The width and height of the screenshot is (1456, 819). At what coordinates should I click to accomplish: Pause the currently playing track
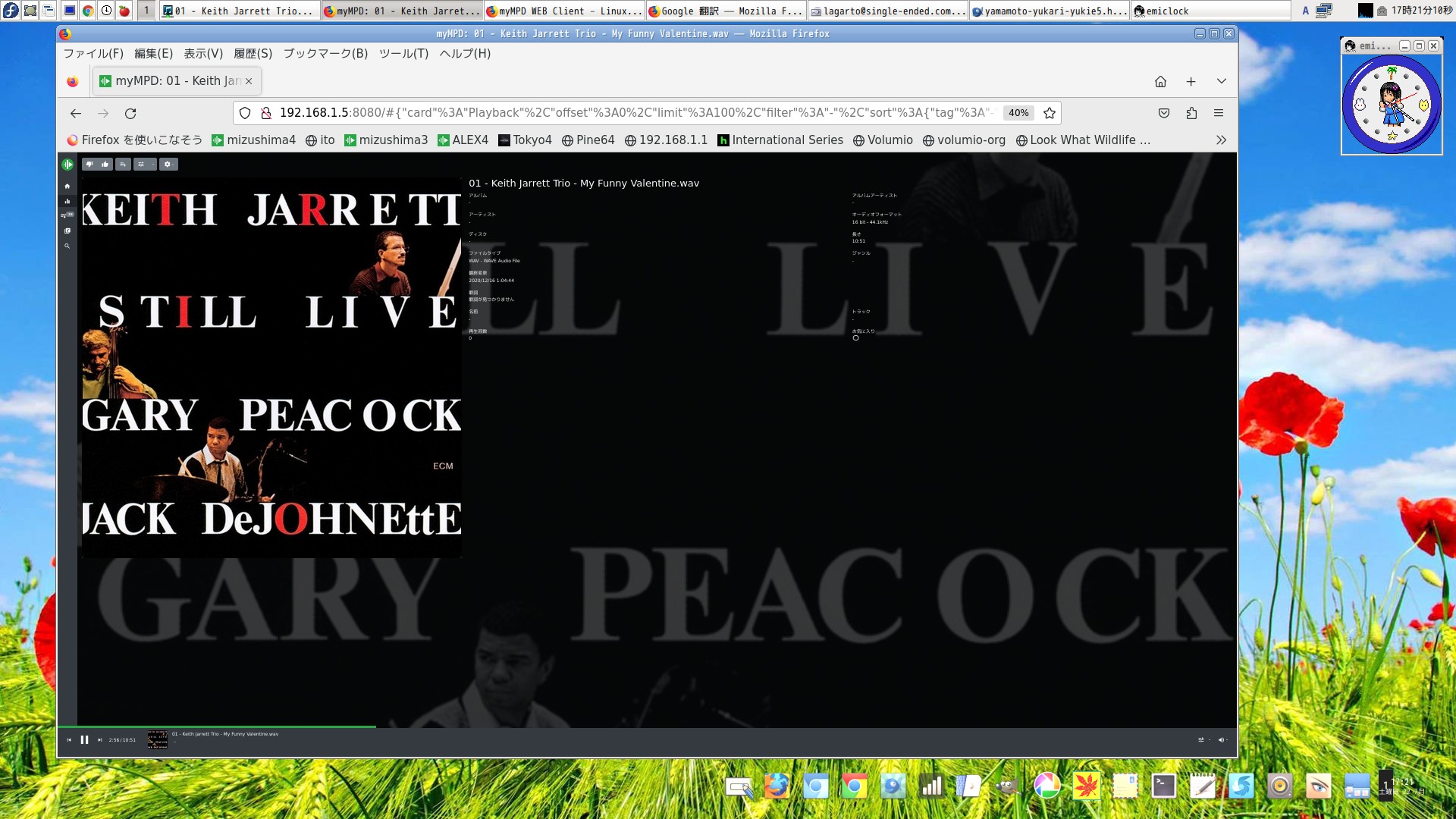[x=84, y=740]
